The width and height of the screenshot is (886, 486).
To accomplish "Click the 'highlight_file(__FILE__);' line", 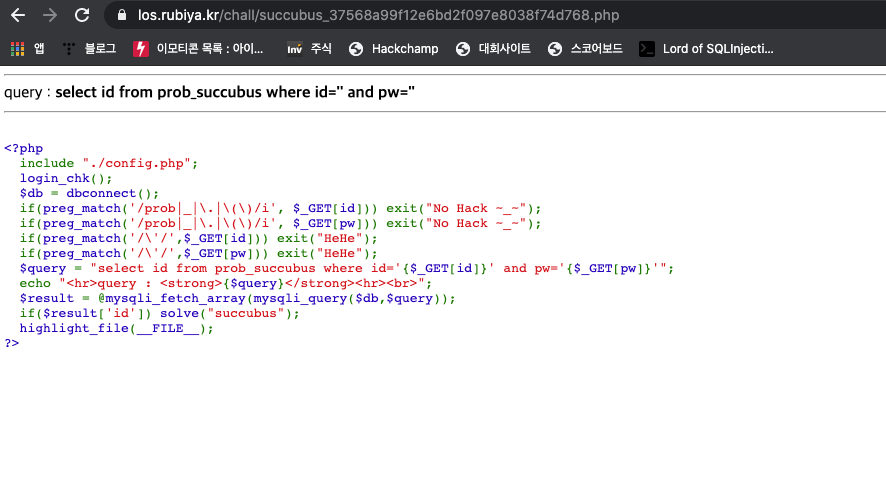I will coord(117,328).
